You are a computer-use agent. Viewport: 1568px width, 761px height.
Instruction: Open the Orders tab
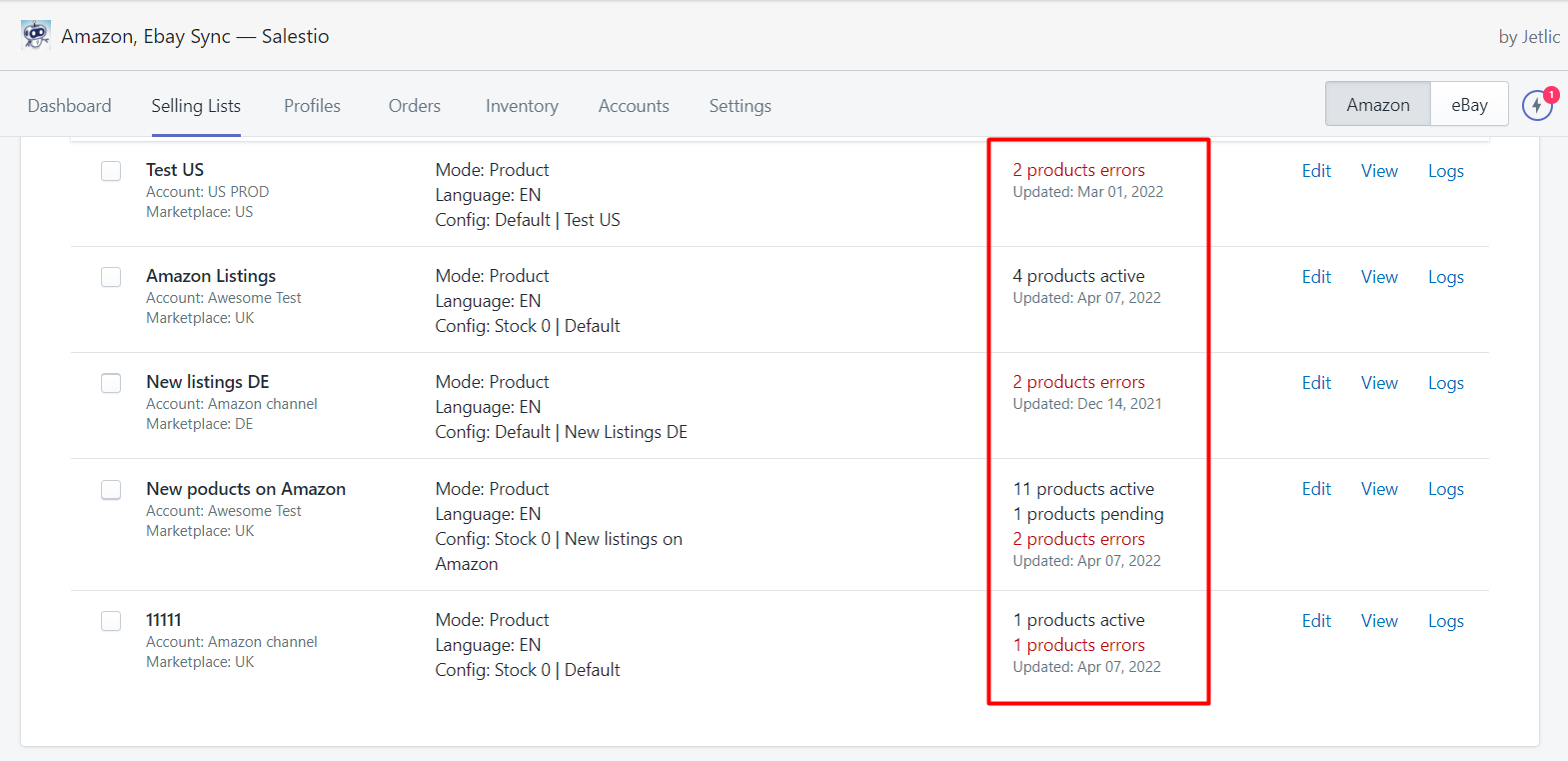(415, 105)
